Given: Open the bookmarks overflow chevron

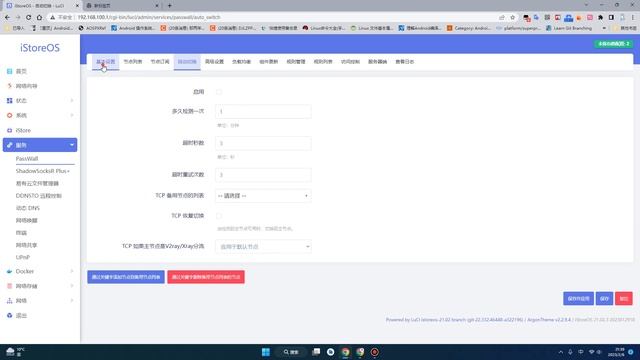Looking at the screenshot, I should tap(604, 28).
